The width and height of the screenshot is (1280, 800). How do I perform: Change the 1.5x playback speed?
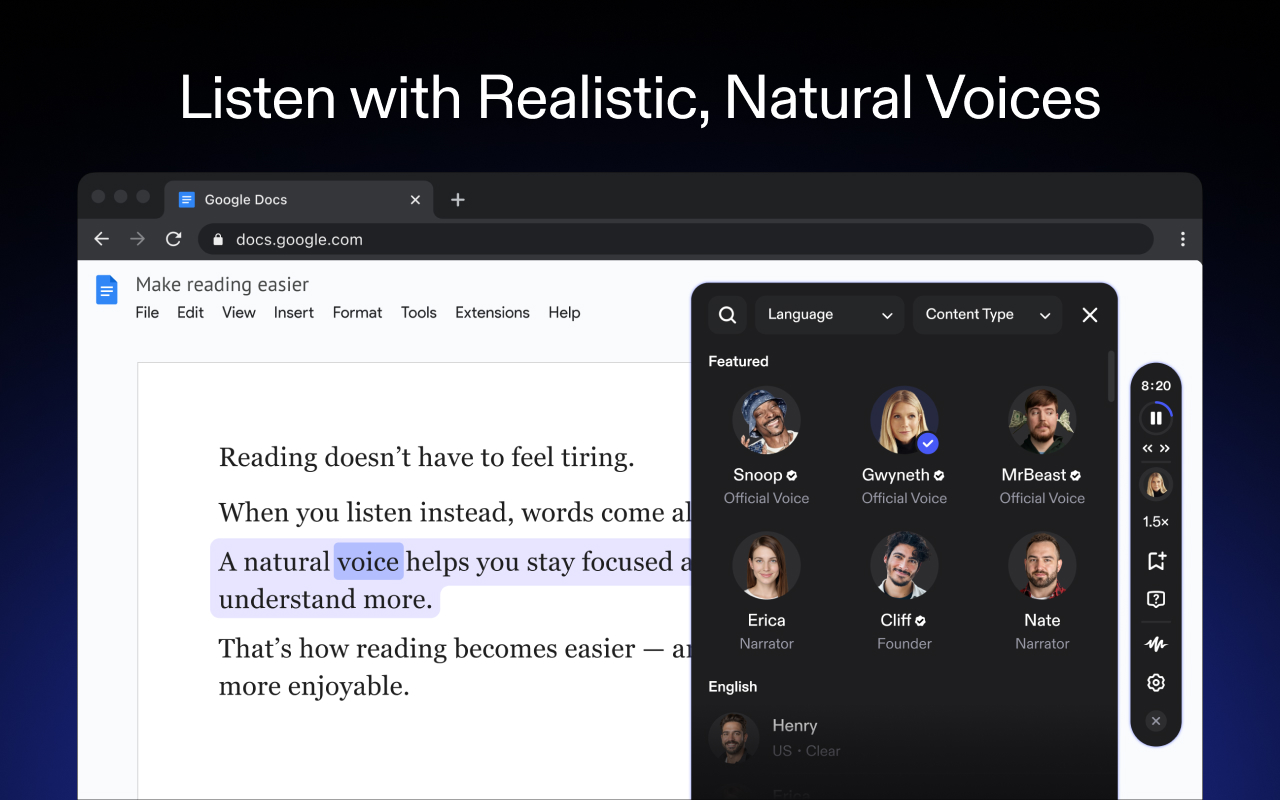pos(1155,521)
